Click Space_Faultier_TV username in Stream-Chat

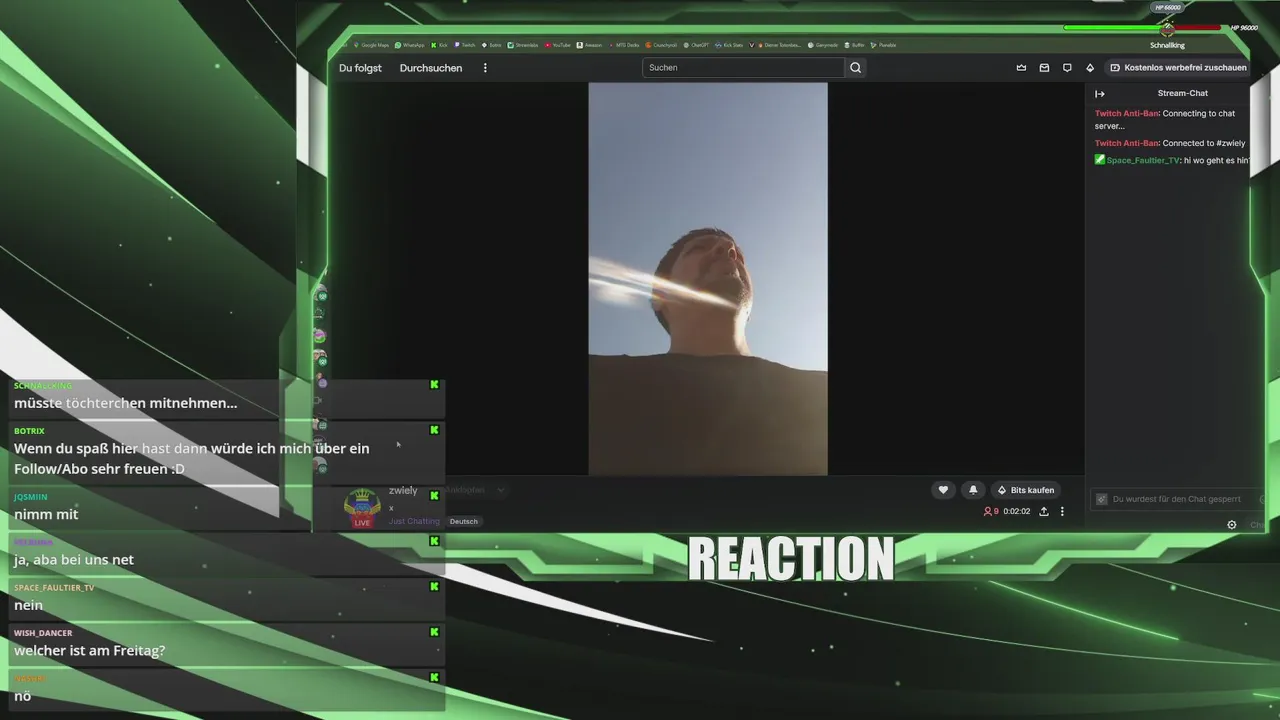click(1143, 160)
